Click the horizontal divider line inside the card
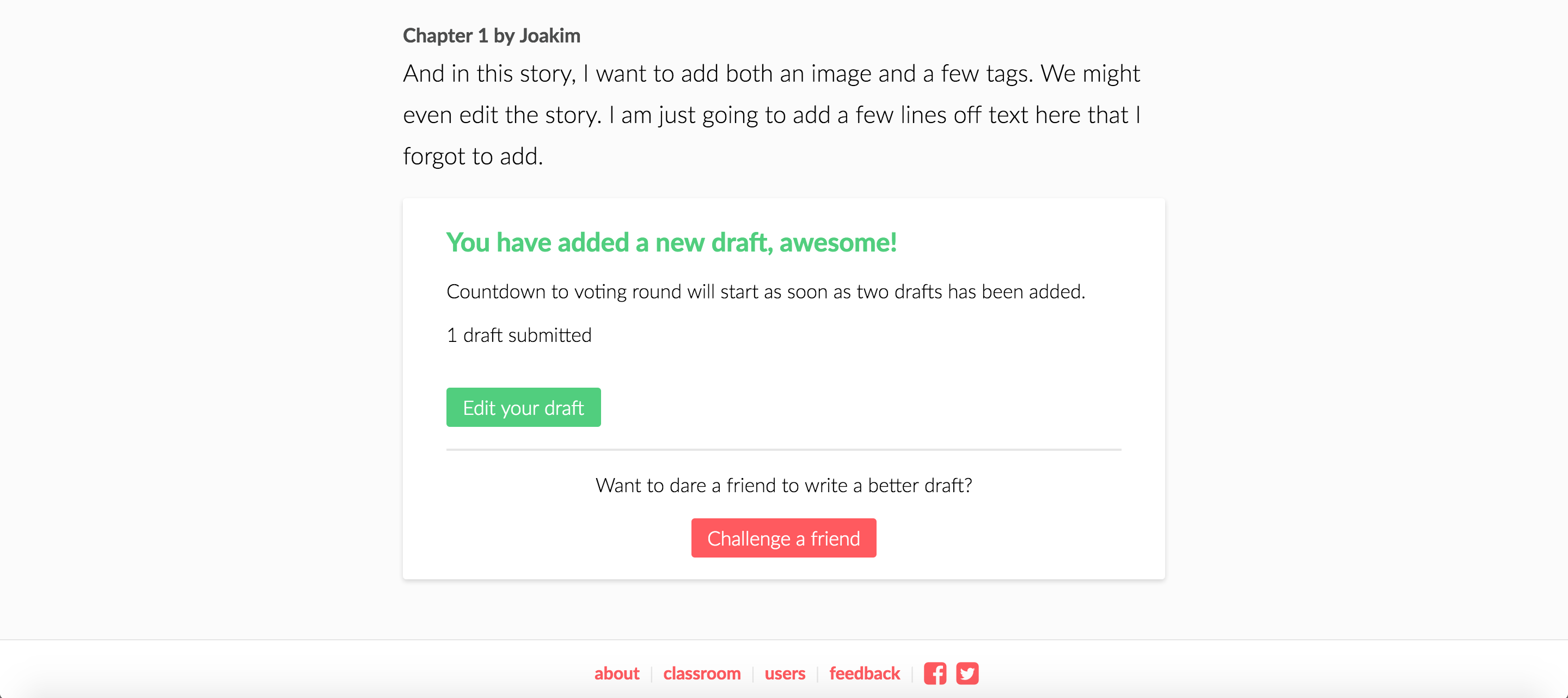The height and width of the screenshot is (698, 1568). tap(783, 449)
